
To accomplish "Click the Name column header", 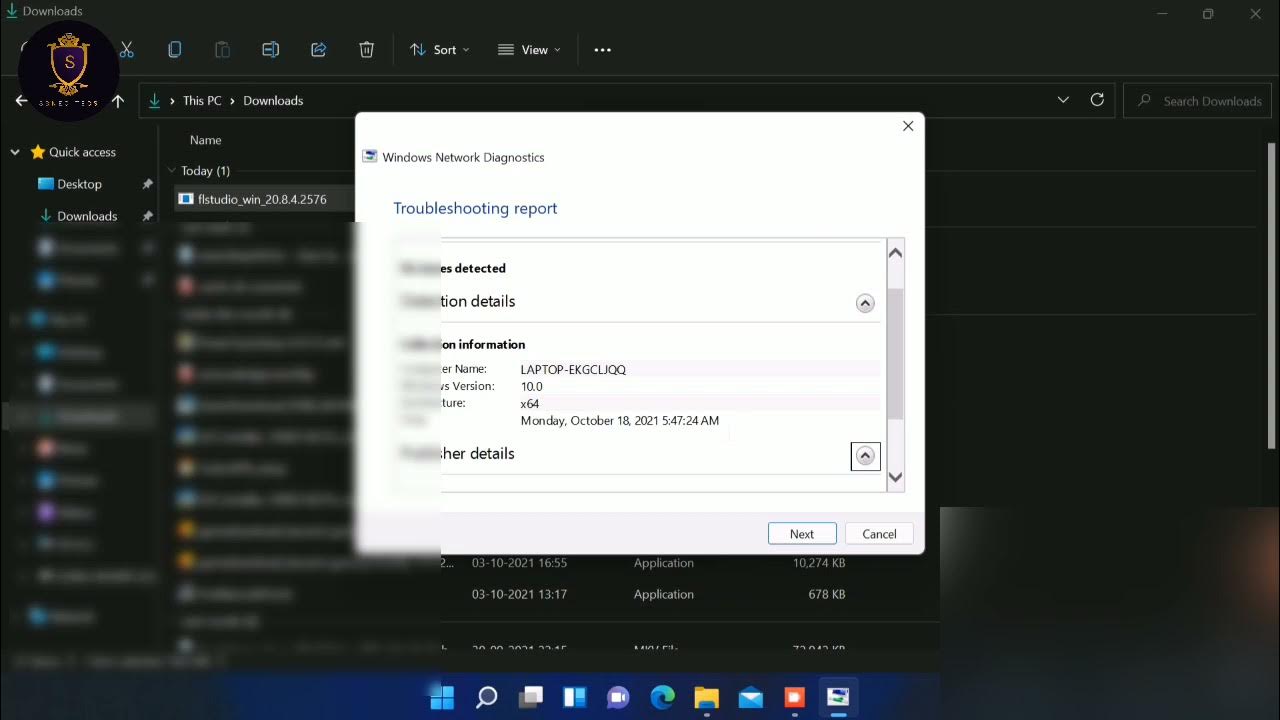I will tap(205, 140).
